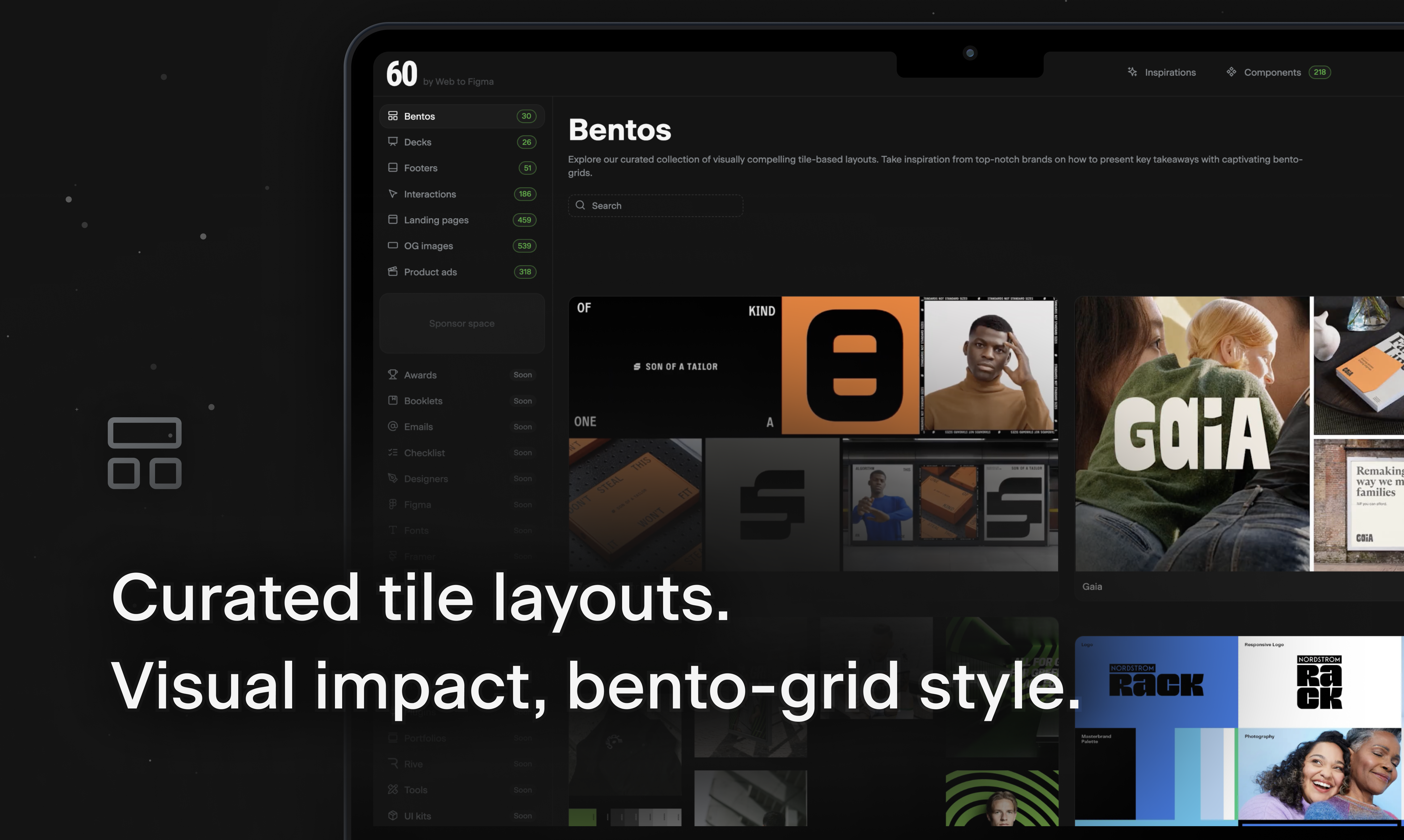The image size is (1404, 840).
Task: Click the search magnifier icon
Action: click(580, 205)
